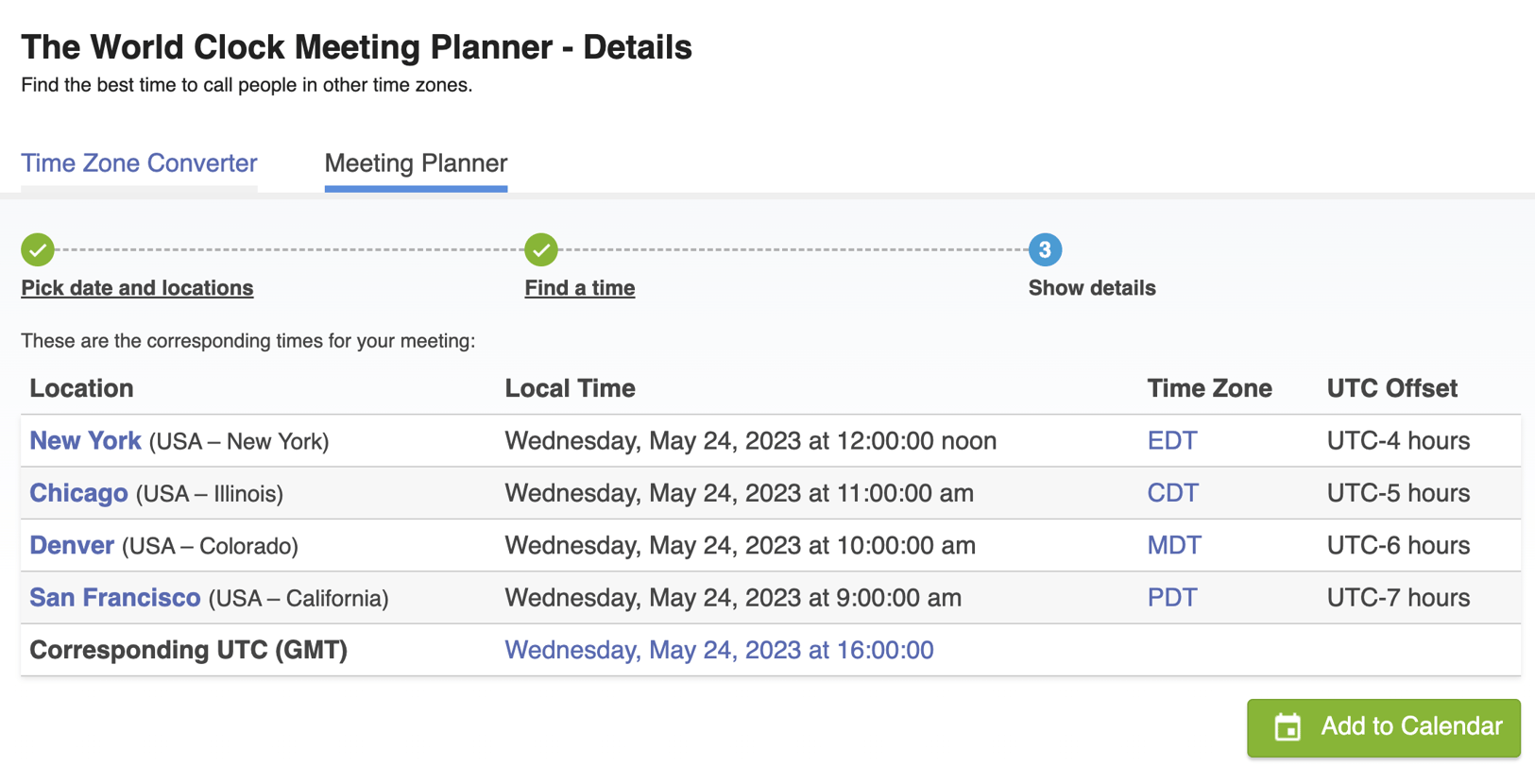Click the 'corresponding times for your meeting' text
The image size is (1535, 784).
coord(247,341)
